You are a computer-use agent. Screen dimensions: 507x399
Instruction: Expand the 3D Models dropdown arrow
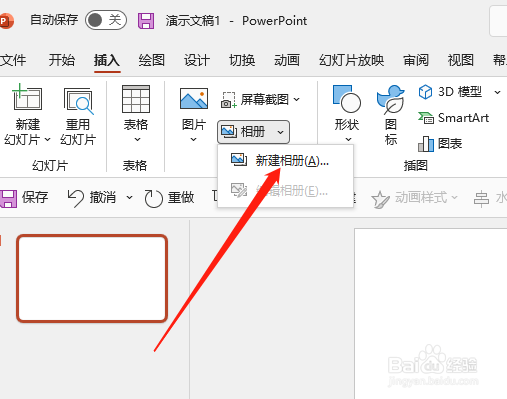coord(497,92)
